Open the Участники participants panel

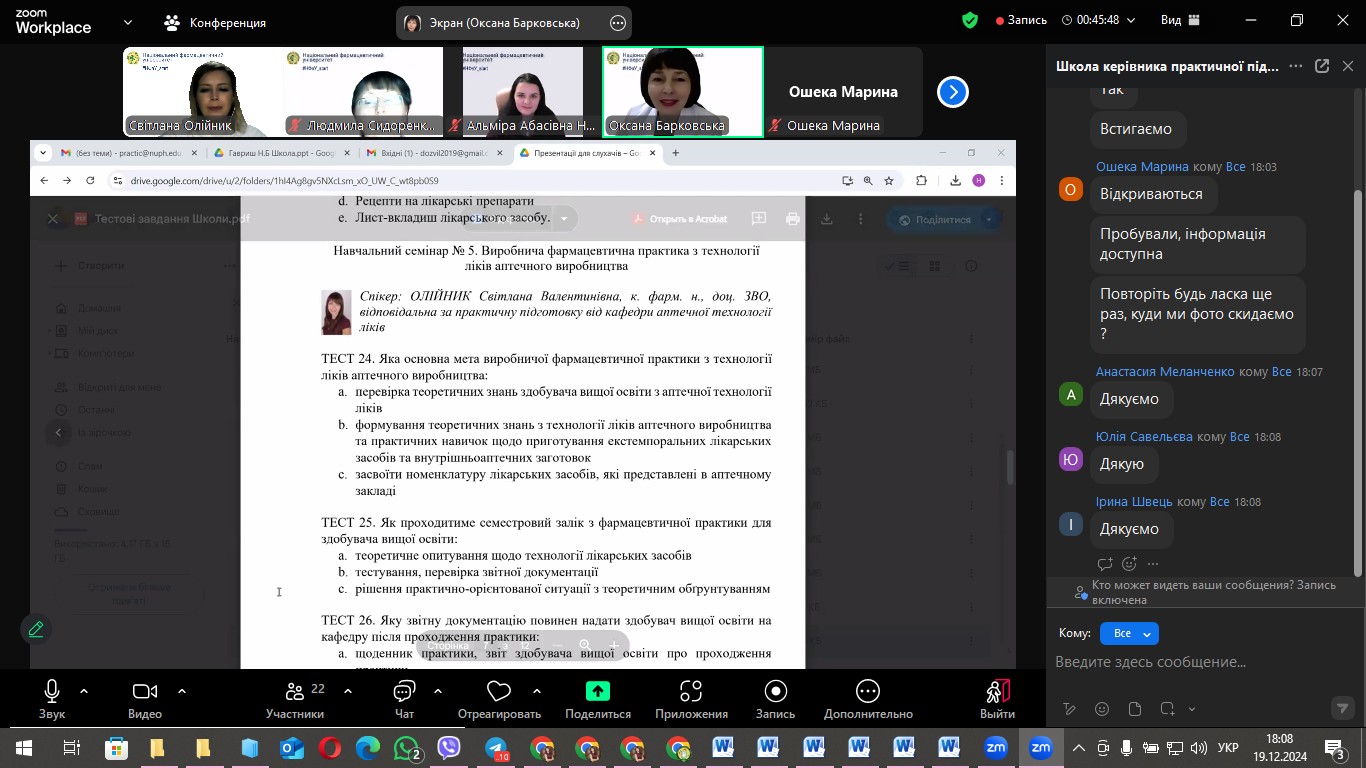pos(295,699)
